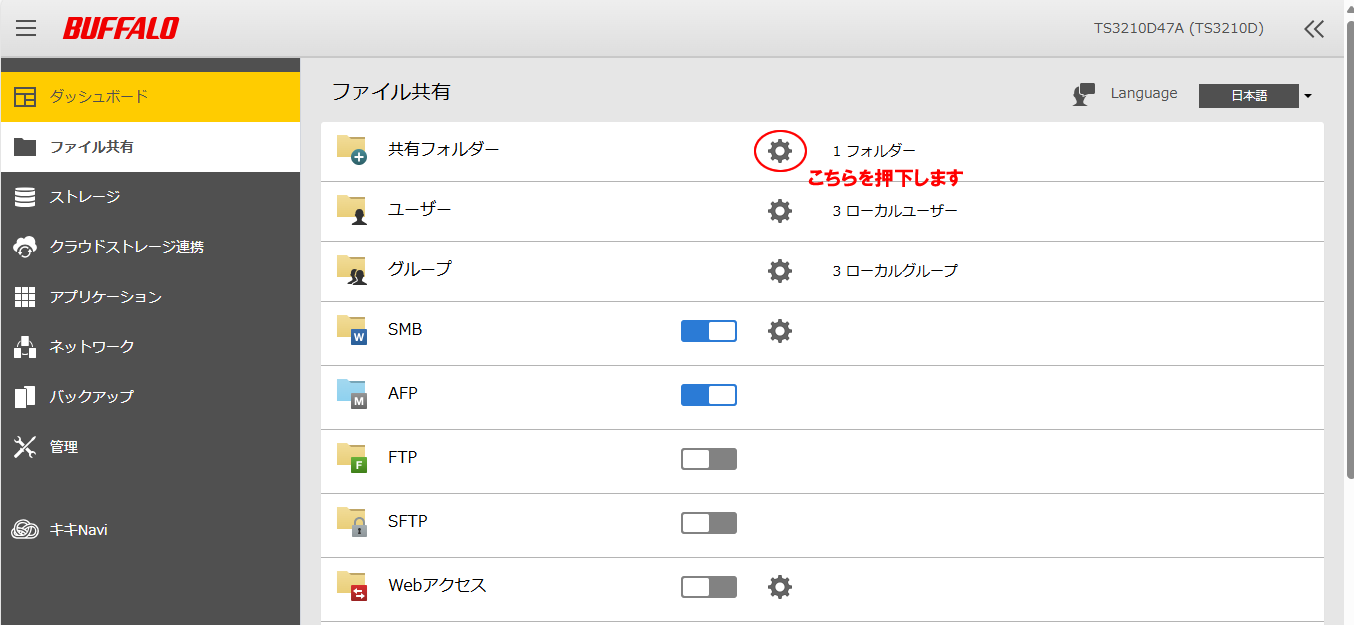
Task: Open ネットワーク settings
Action: (150, 347)
